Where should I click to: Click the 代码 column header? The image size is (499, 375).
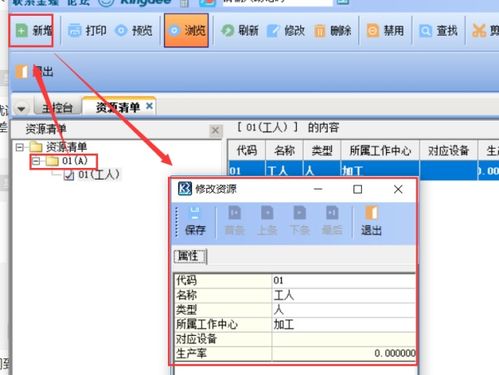click(x=247, y=151)
